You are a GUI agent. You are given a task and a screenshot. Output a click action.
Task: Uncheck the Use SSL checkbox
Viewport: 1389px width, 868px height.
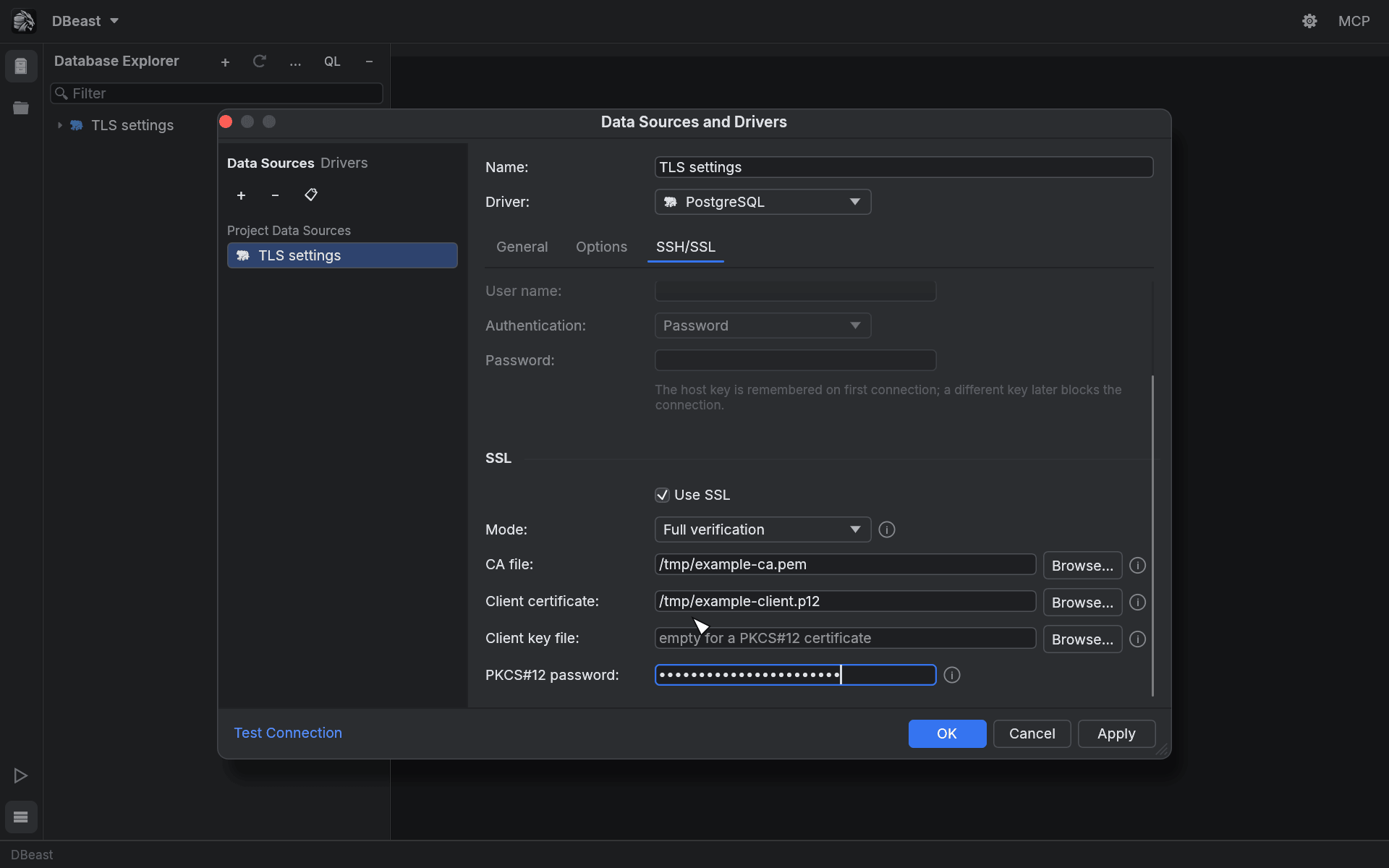662,495
